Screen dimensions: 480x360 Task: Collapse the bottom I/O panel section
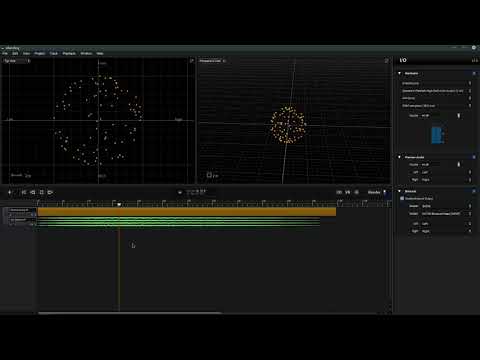(400, 191)
